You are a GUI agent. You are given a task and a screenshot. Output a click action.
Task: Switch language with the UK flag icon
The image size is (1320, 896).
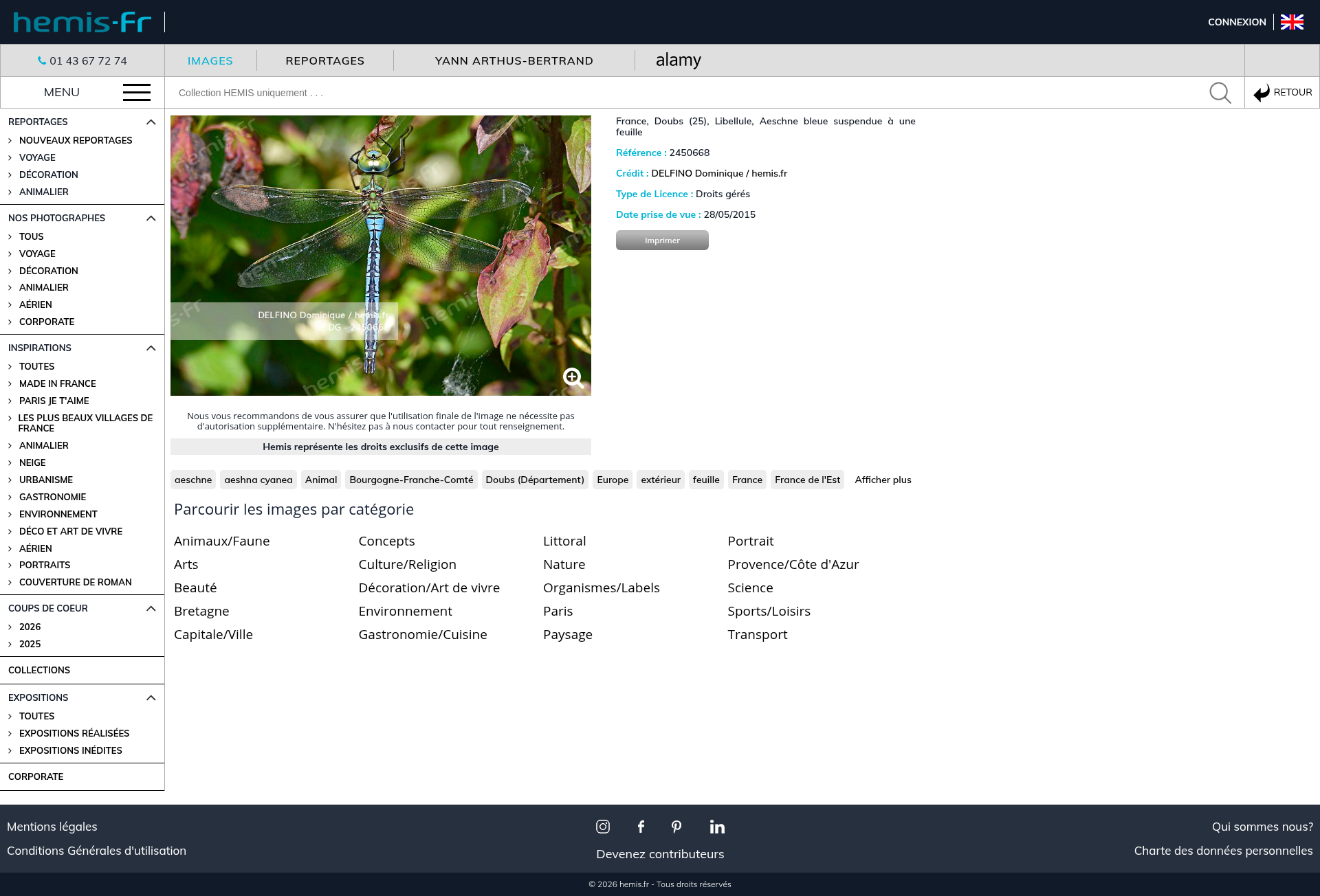tap(1292, 22)
